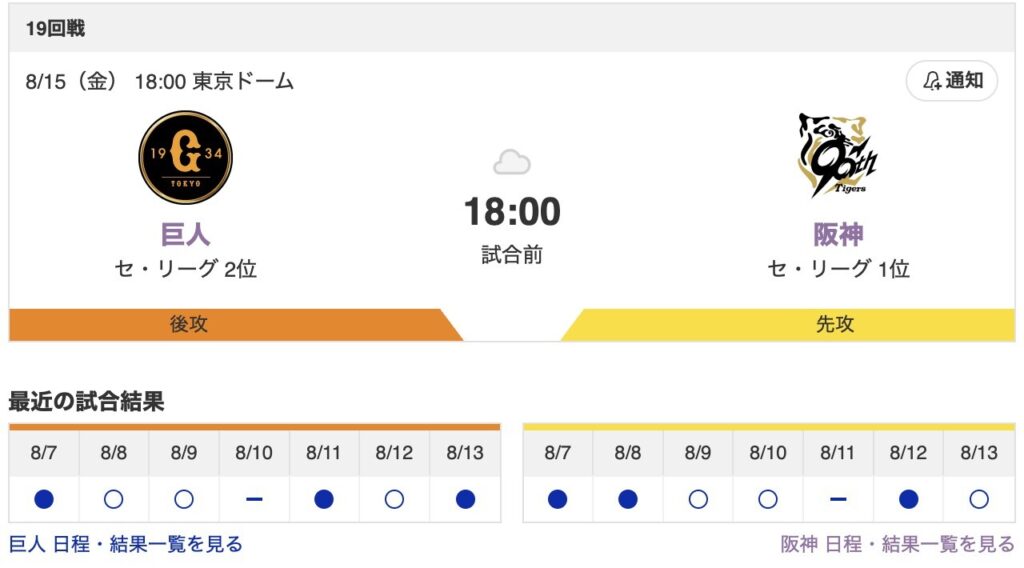Open 巨人 日程・結果一覧を見る link
Viewport: 1024px width, 568px height.
(x=125, y=544)
